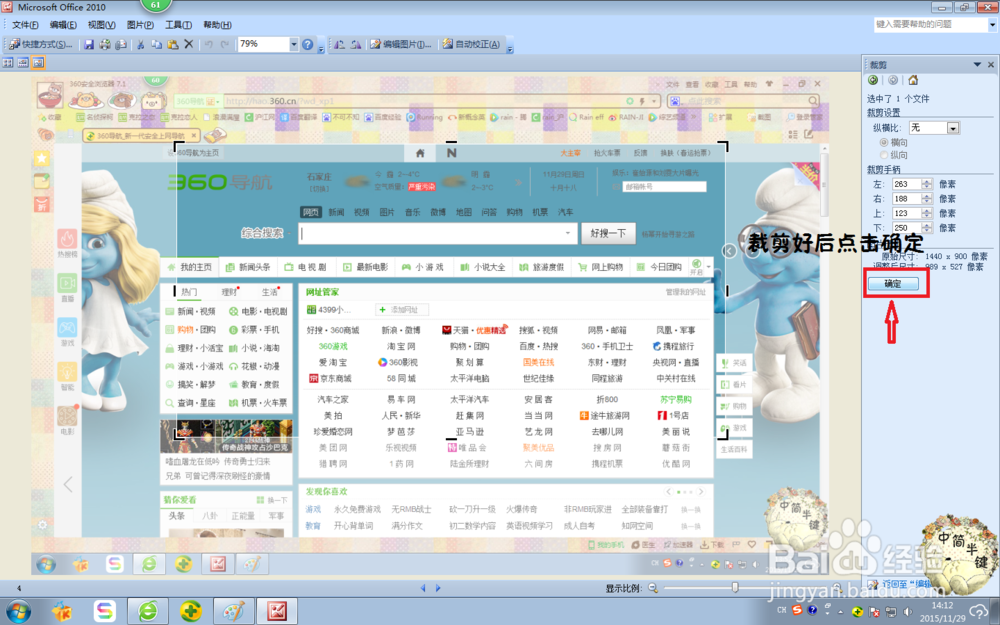The height and width of the screenshot is (625, 1000).
Task: Click the 右 crop handle spinner
Action: click(x=927, y=199)
